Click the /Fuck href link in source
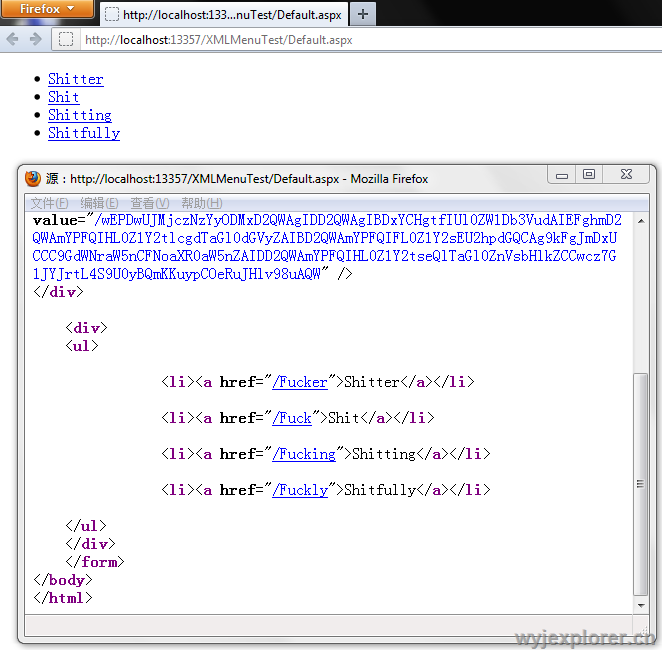Screen dimensions: 662x650 292,418
